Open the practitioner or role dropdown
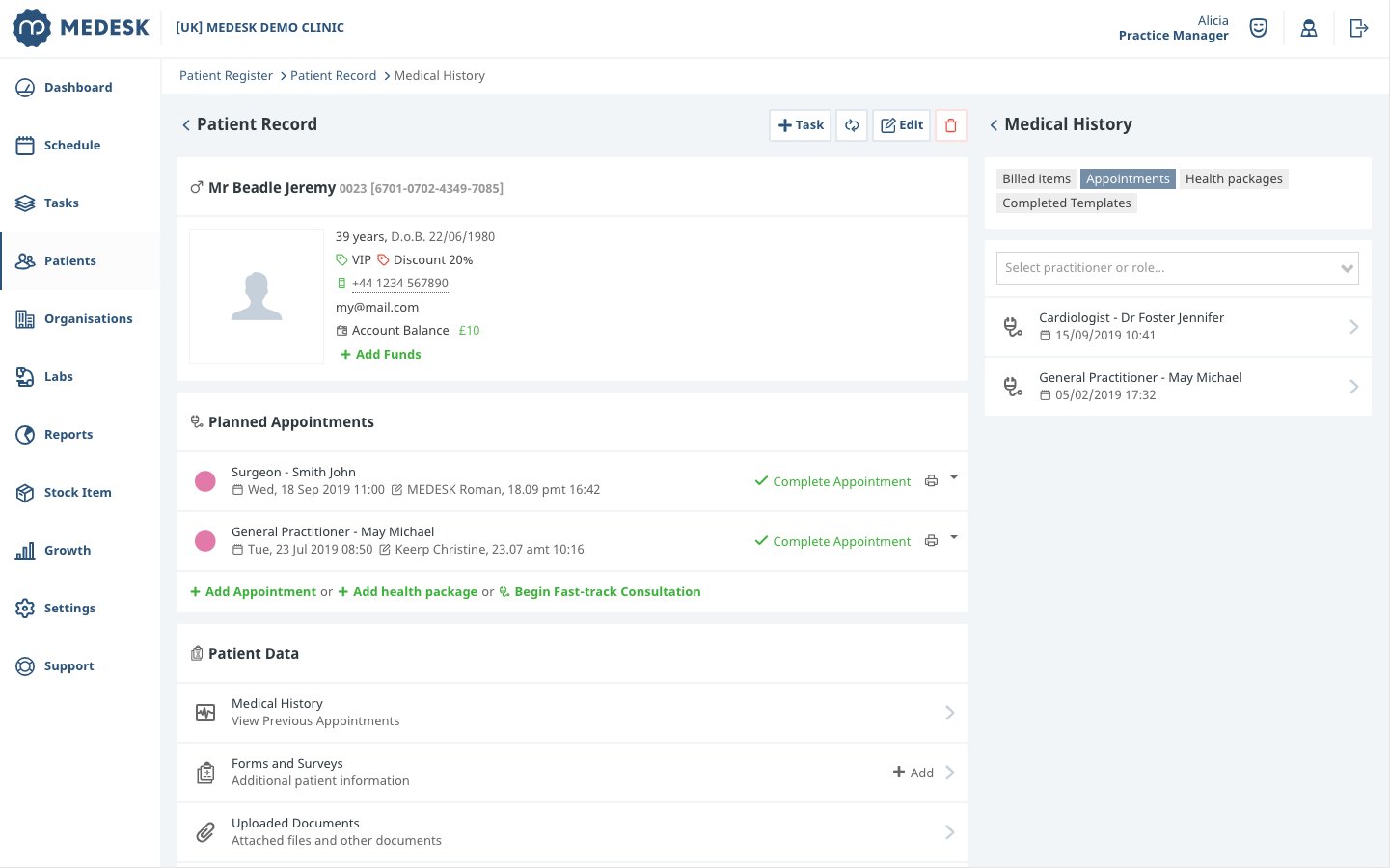1390x868 pixels. coord(1177,267)
